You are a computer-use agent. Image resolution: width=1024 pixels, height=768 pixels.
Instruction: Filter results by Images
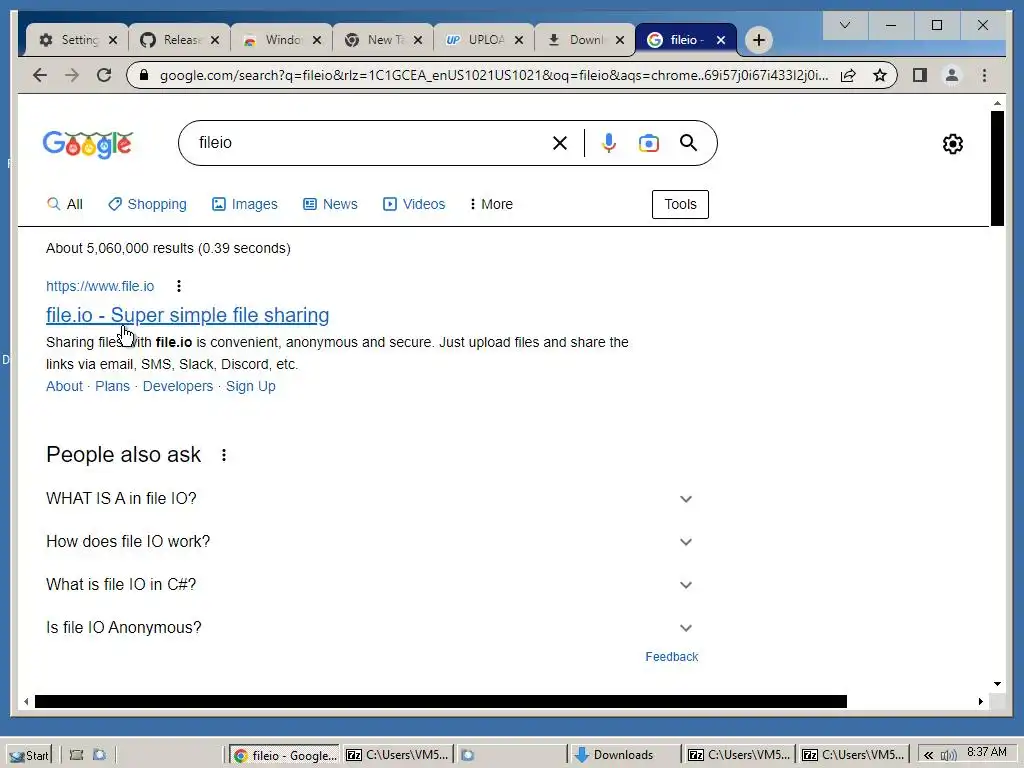point(245,204)
